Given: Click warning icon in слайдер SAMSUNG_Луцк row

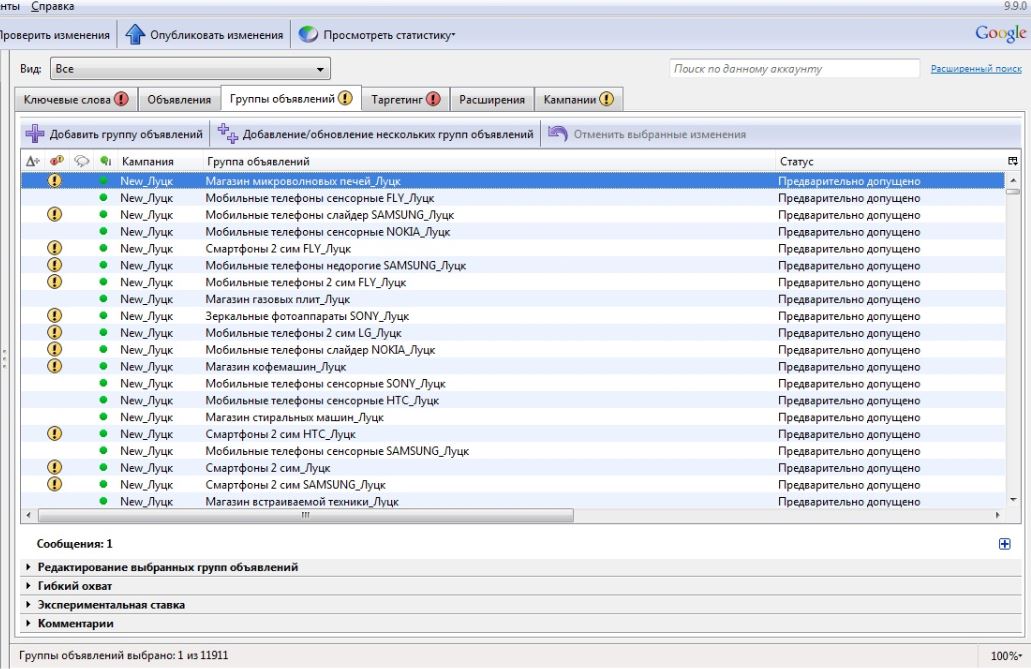Looking at the screenshot, I should point(55,214).
